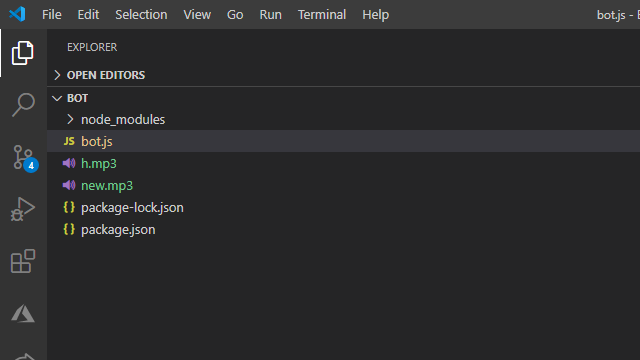Open the Azure view
Screen dimensions: 640x360
tap(23, 313)
